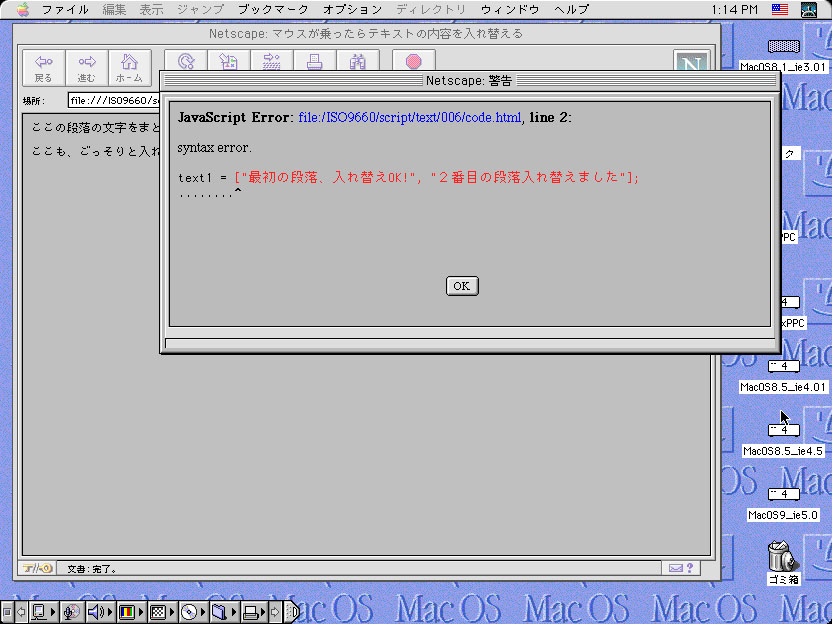Click the mail envelope icon in status bar

[675, 568]
